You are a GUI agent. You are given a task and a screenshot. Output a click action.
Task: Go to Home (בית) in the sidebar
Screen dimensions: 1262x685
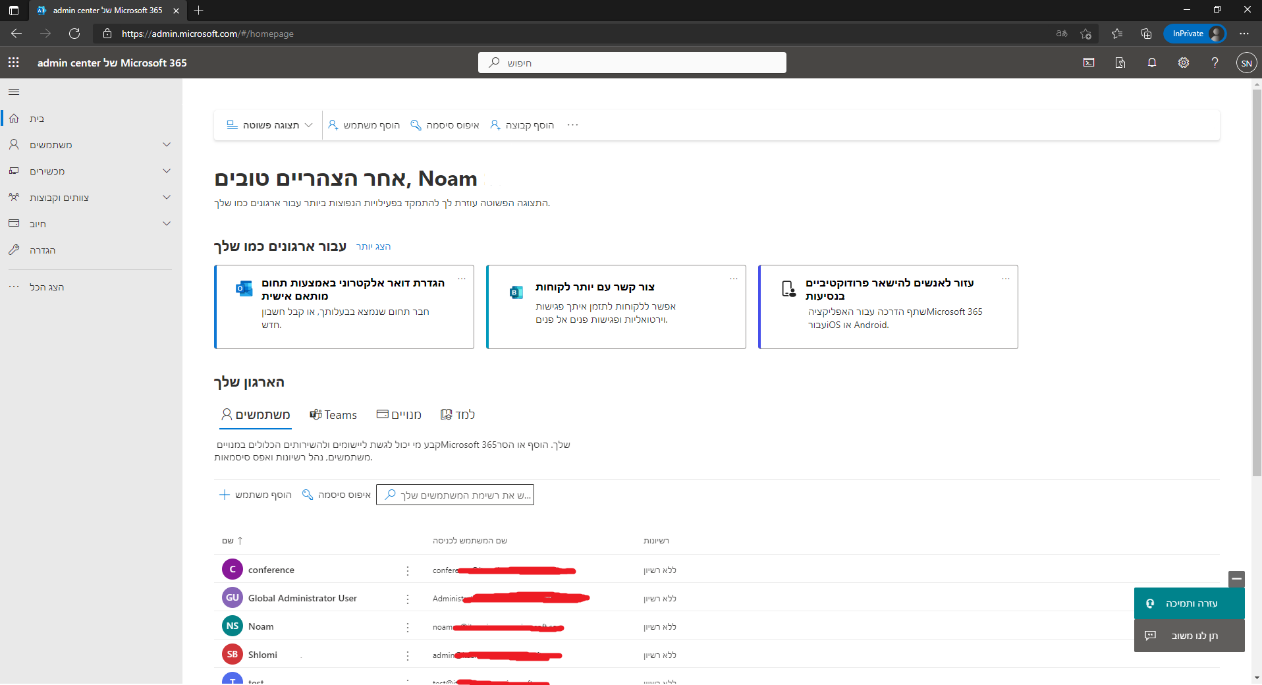[x=91, y=118]
